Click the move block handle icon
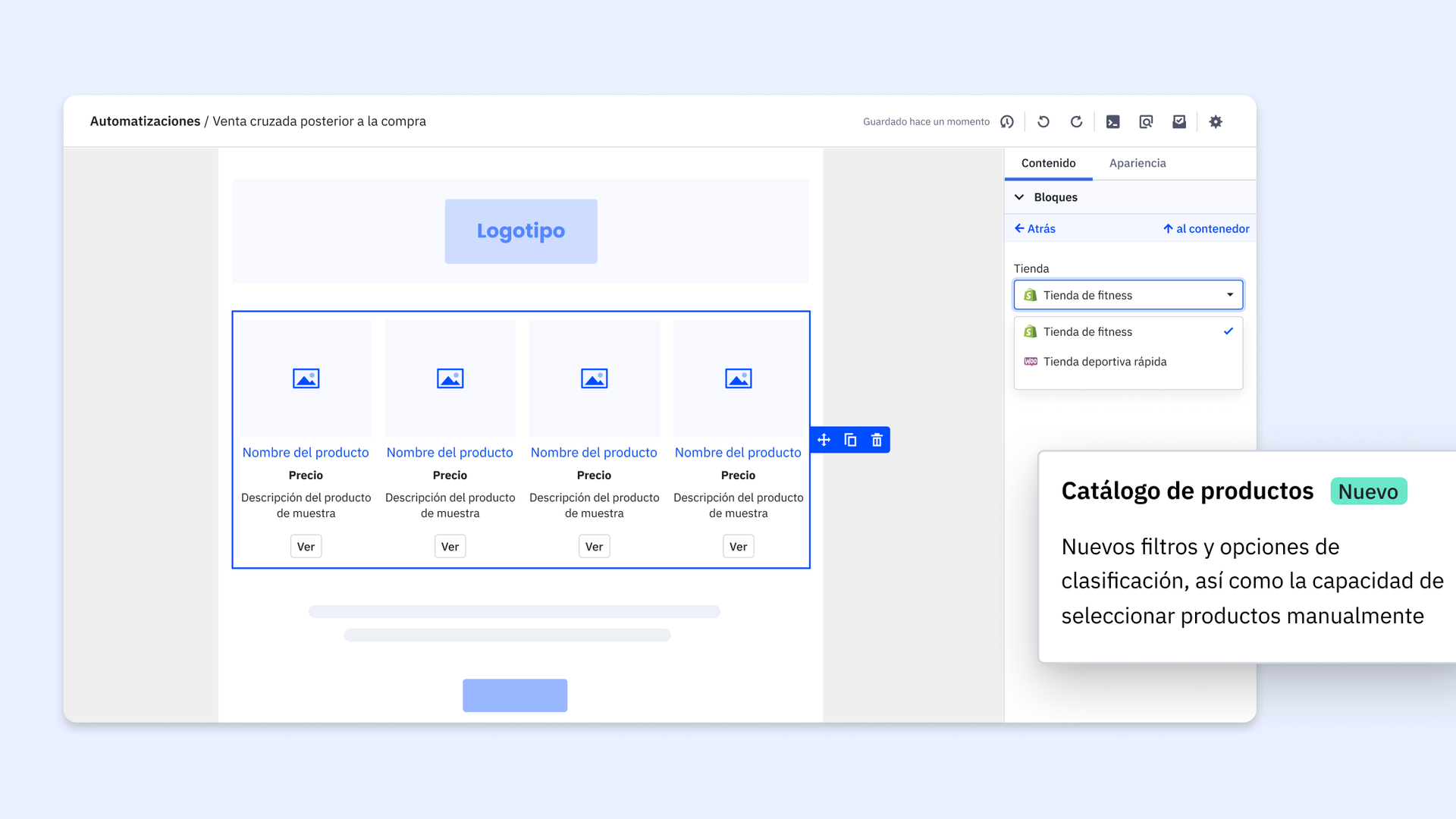The image size is (1456, 819). (x=824, y=440)
